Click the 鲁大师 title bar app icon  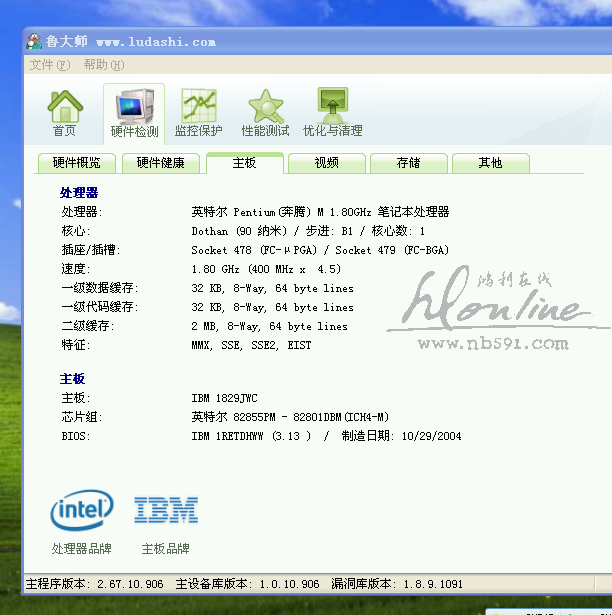coord(34,42)
